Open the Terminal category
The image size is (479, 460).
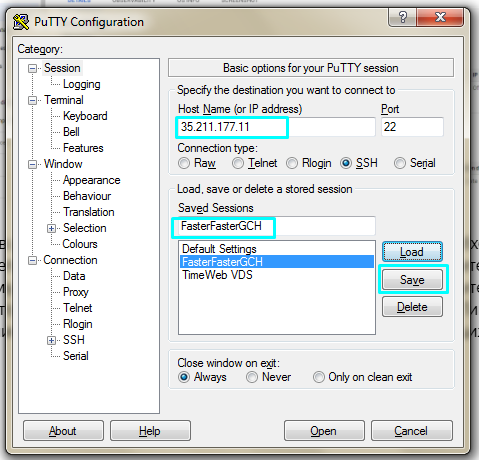64,100
